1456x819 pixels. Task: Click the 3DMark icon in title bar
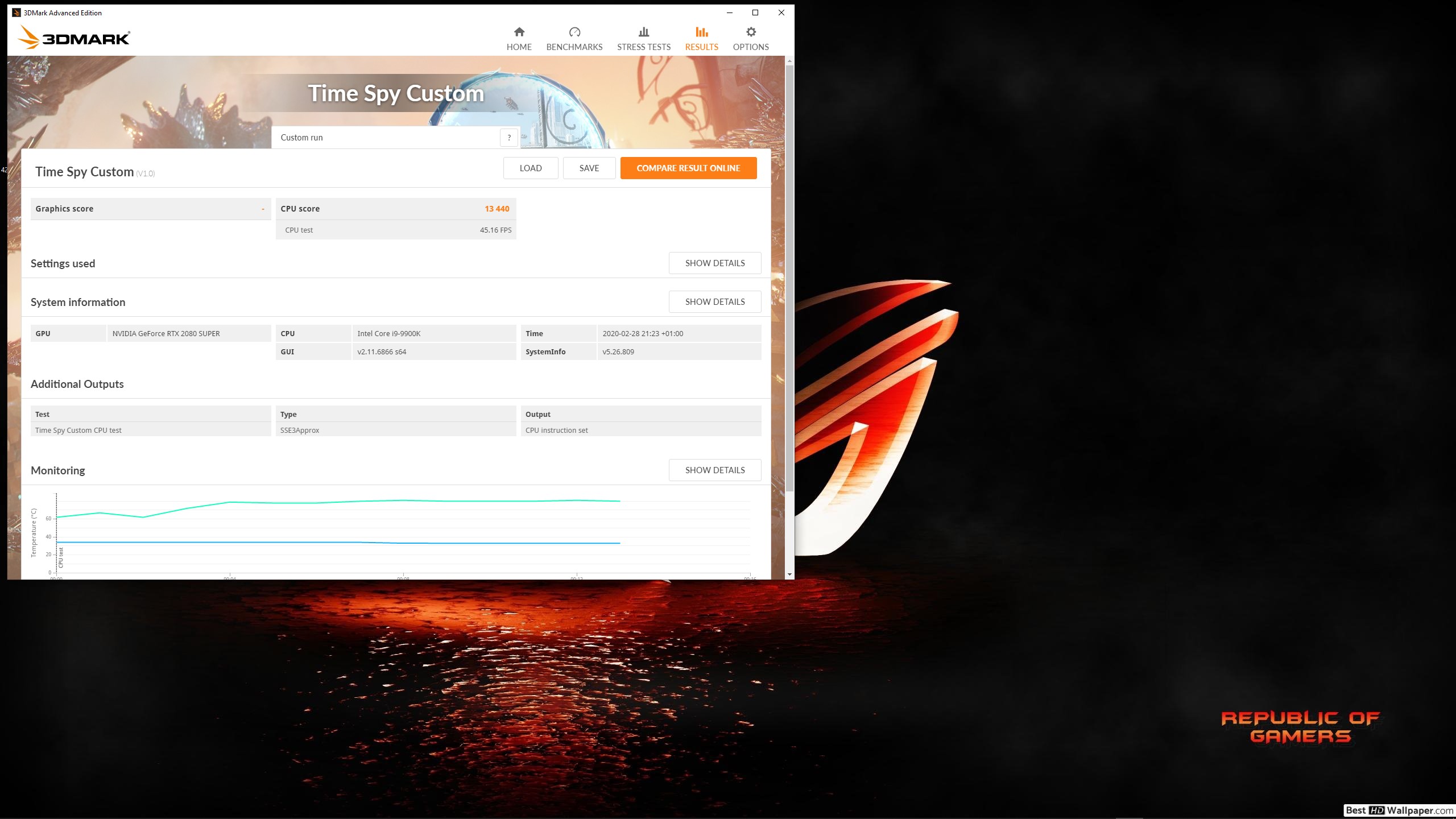[x=16, y=13]
